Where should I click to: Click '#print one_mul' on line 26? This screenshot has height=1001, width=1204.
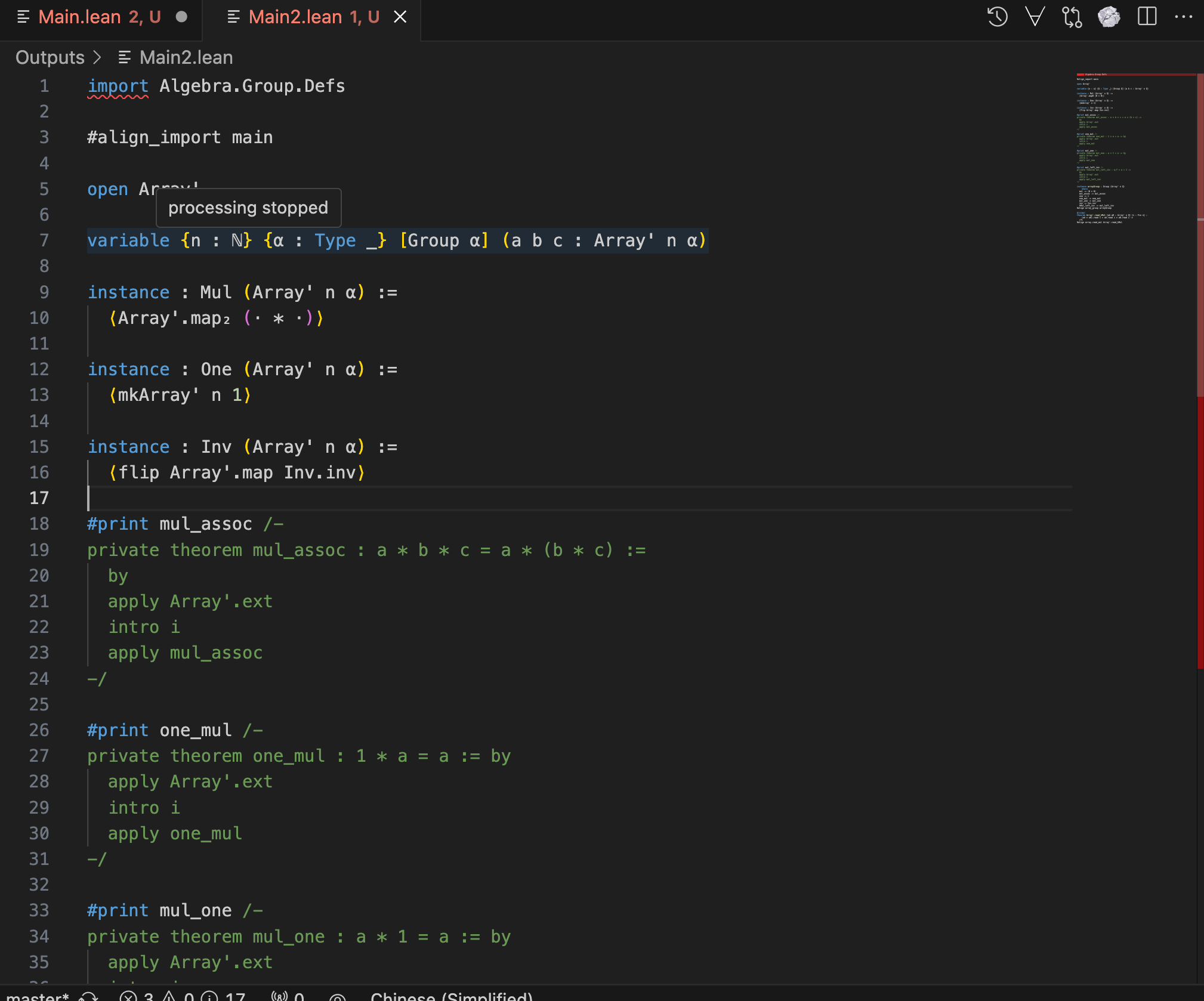(x=159, y=731)
